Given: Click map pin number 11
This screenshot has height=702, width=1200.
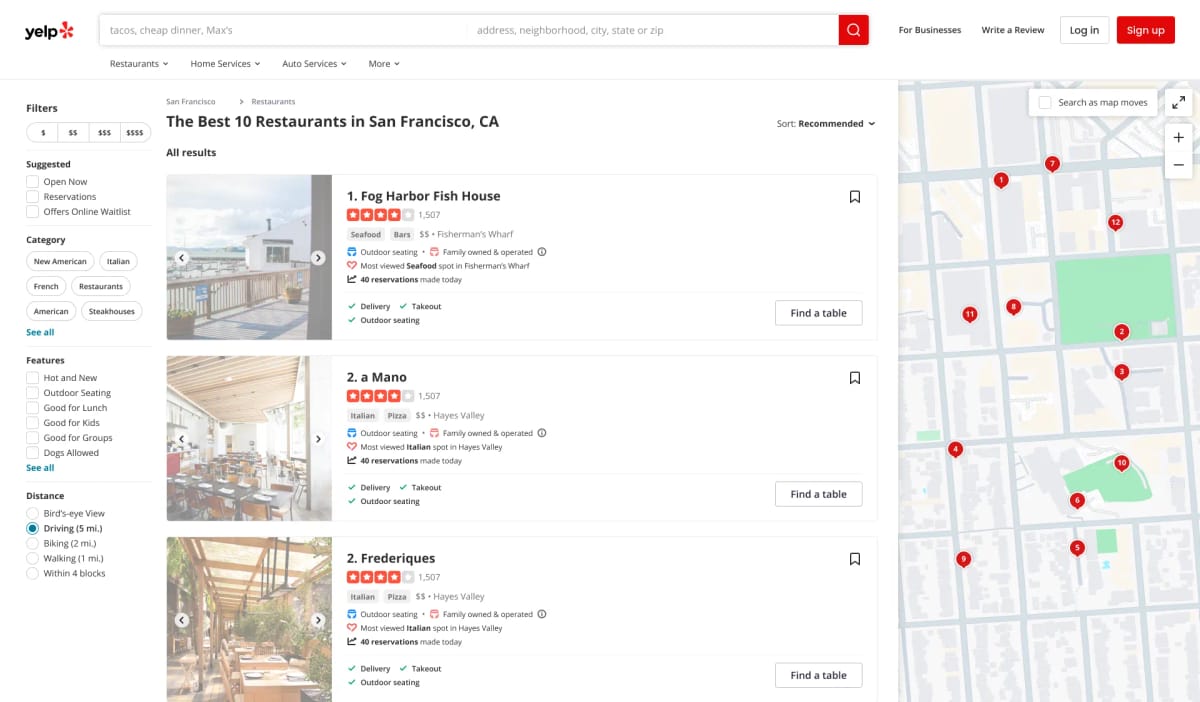Looking at the screenshot, I should (x=969, y=315).
